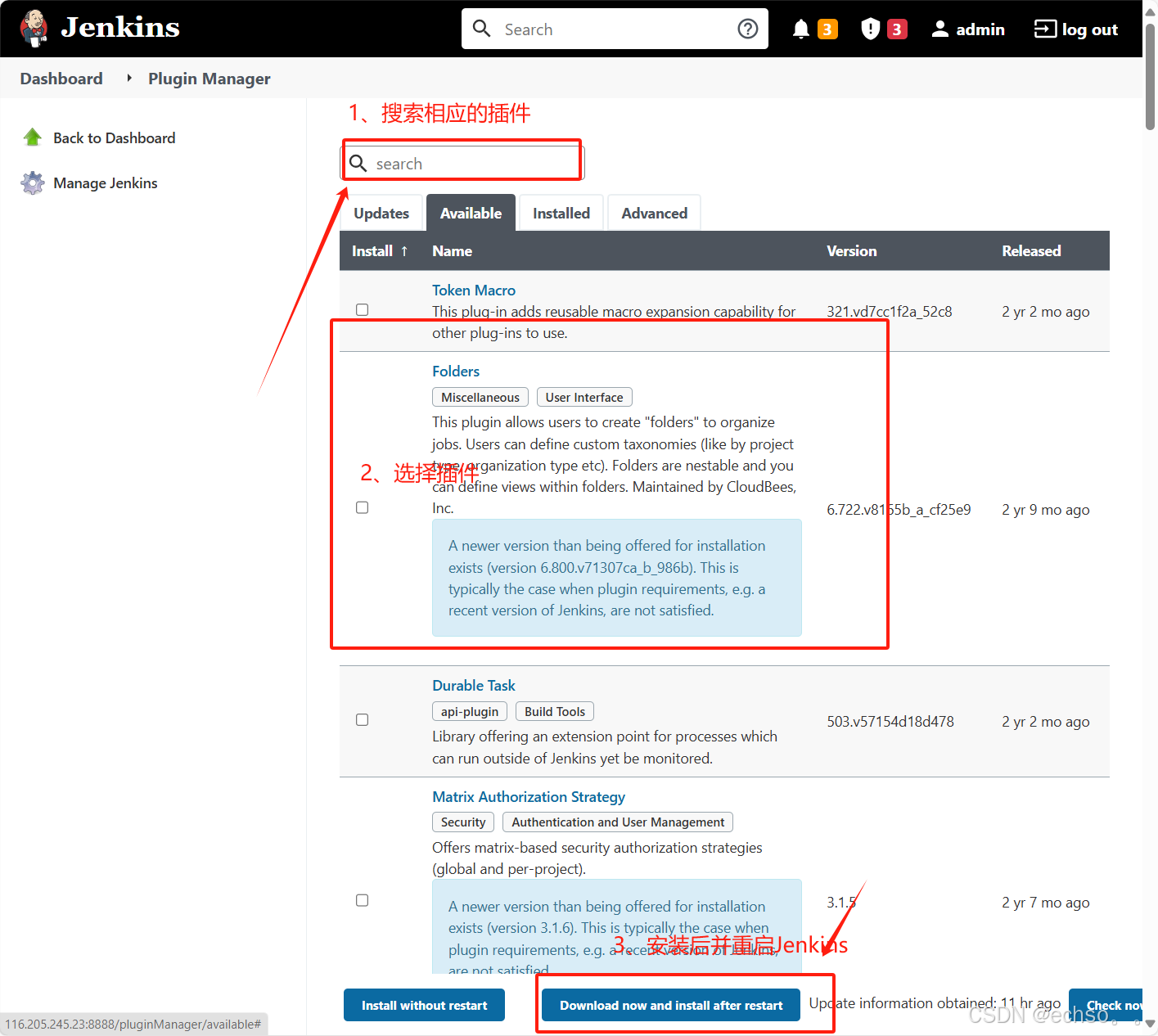Open notifications bell icon

pos(801,29)
